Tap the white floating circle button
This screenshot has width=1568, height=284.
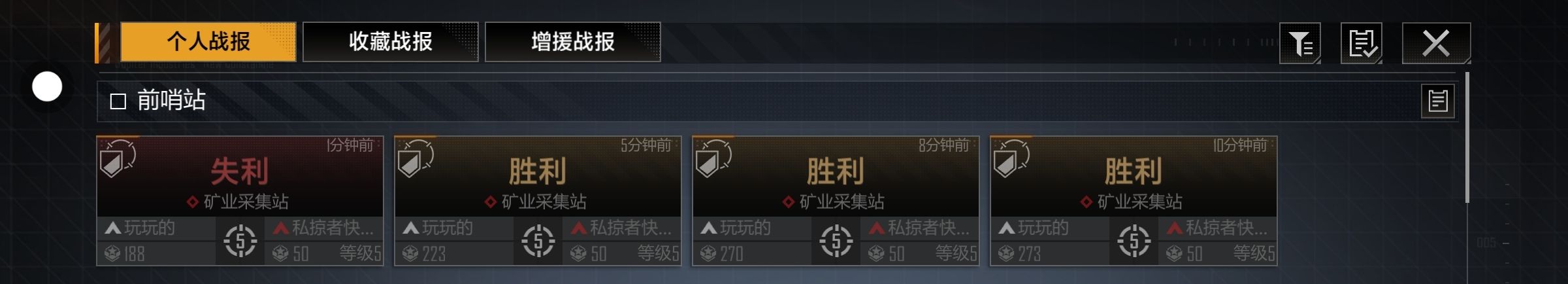pyautogui.click(x=47, y=86)
